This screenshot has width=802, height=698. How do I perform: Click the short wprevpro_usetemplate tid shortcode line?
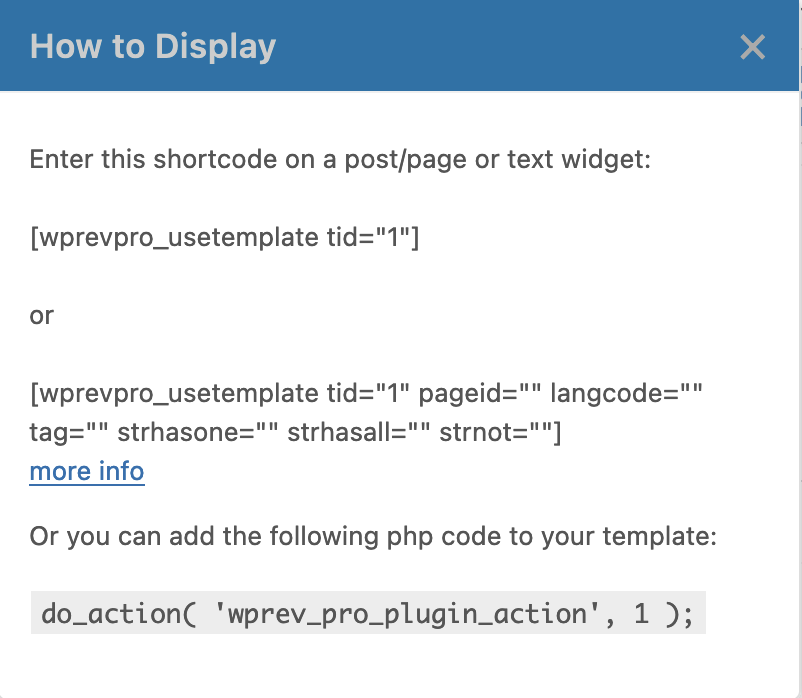tap(225, 237)
